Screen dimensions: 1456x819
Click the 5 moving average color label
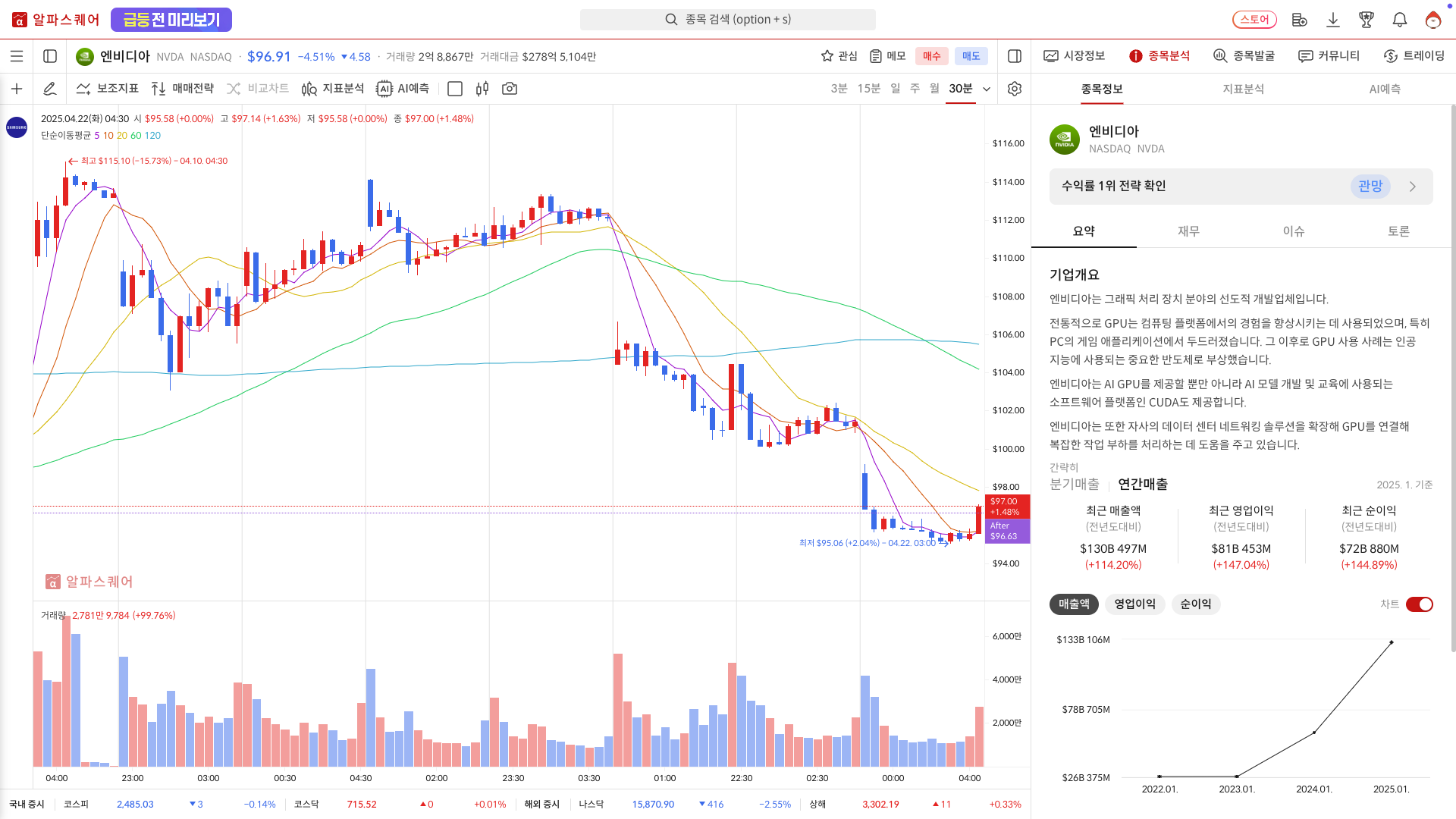[97, 136]
